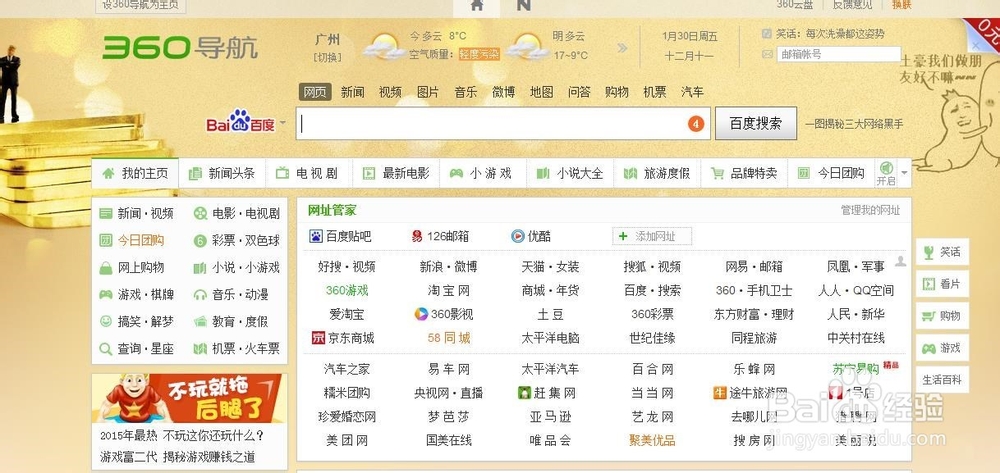
Task: Open 小游戏 navigation tab
Action: 483,173
